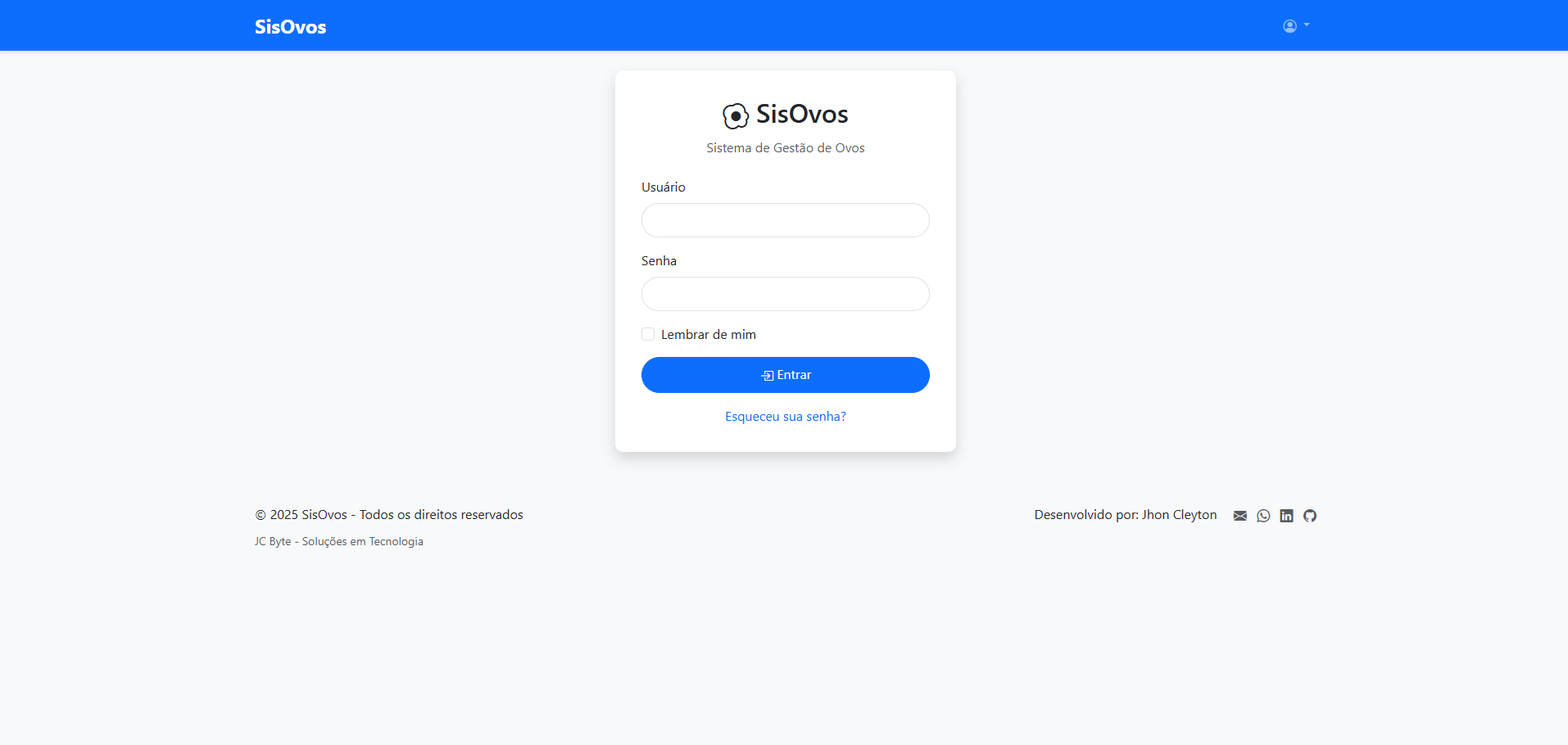Click the login arrow icon inside Entrar
Viewport: 1568px width, 745px height.
coord(768,376)
